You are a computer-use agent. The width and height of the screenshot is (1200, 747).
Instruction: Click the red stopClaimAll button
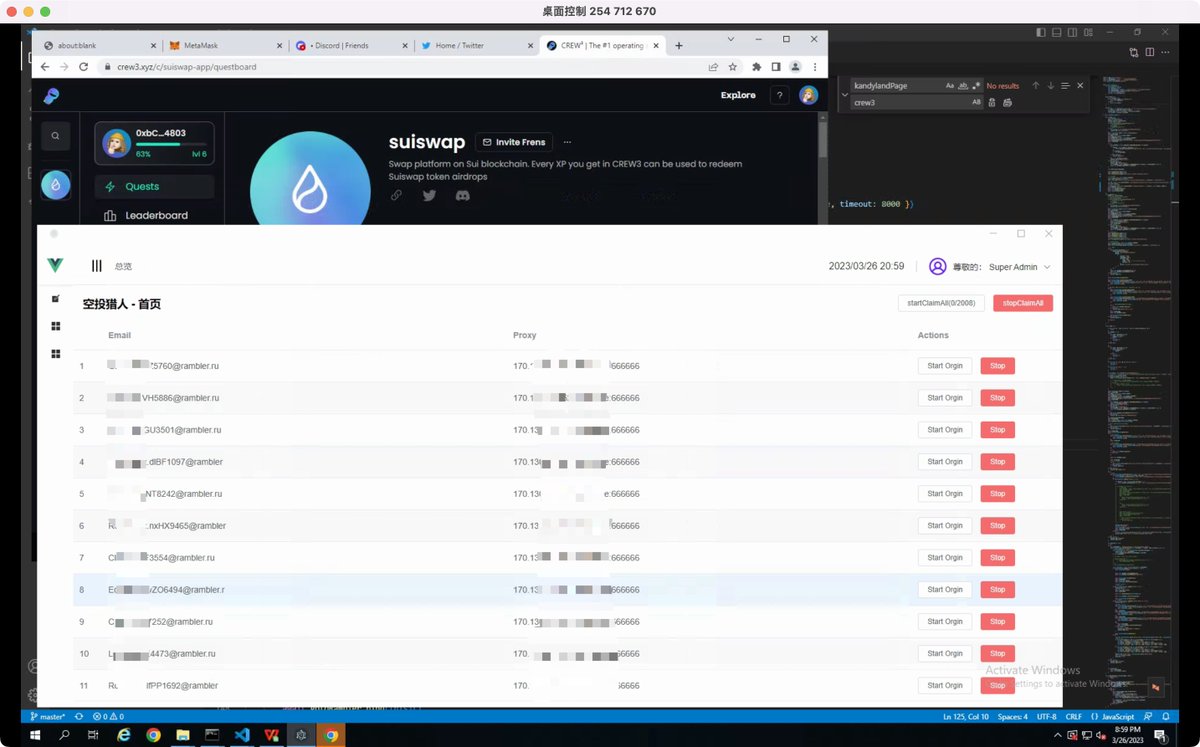pyautogui.click(x=1023, y=303)
